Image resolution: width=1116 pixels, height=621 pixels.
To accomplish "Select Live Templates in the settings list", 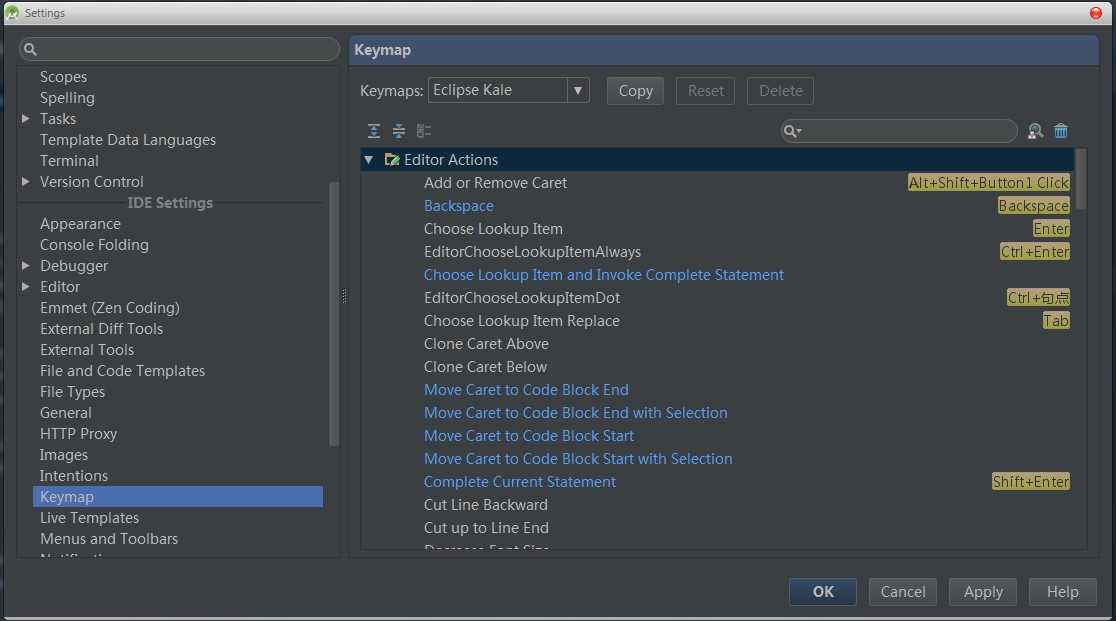I will [89, 518].
